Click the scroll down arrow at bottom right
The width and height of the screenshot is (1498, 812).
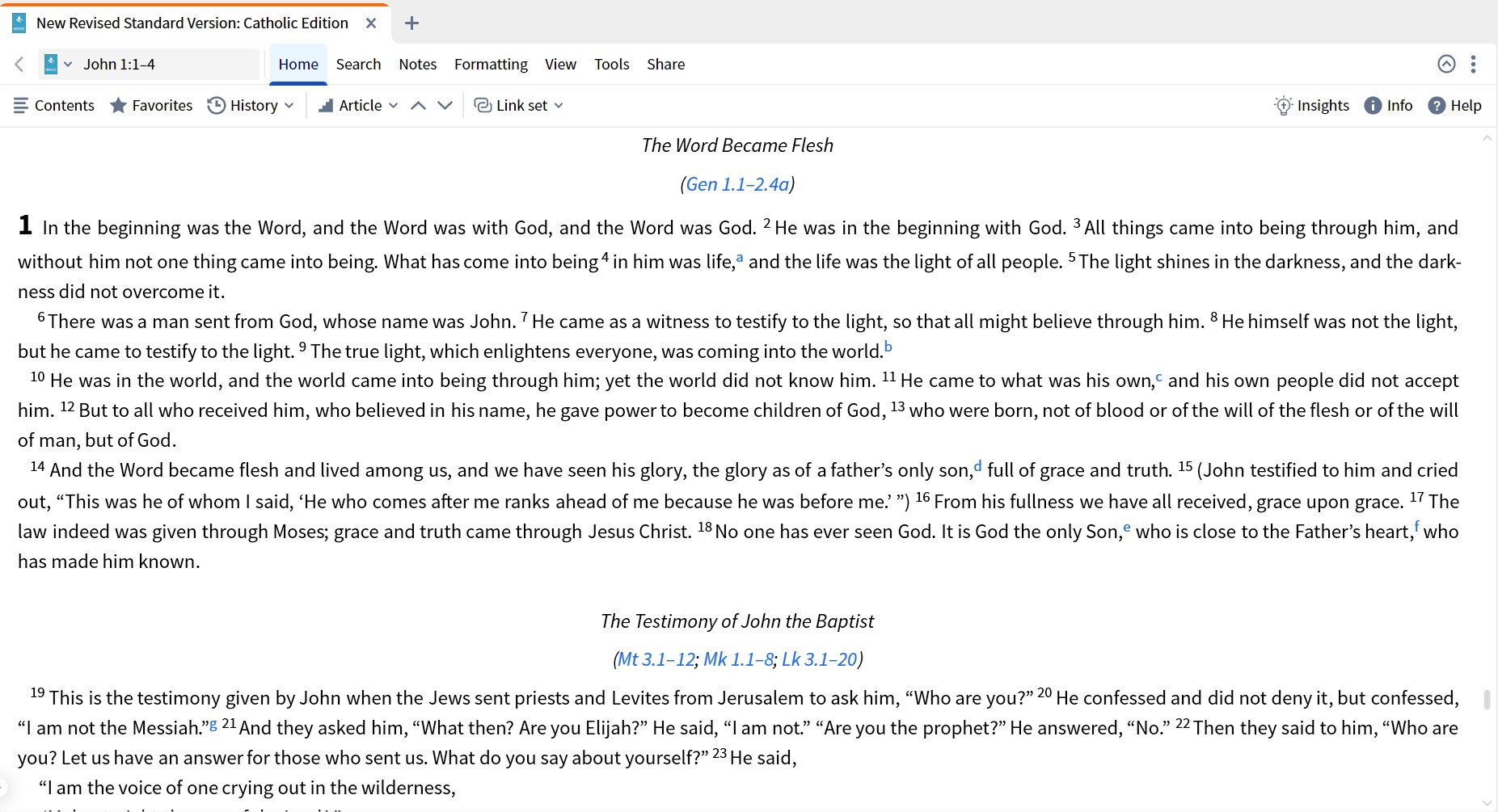click(x=1487, y=803)
